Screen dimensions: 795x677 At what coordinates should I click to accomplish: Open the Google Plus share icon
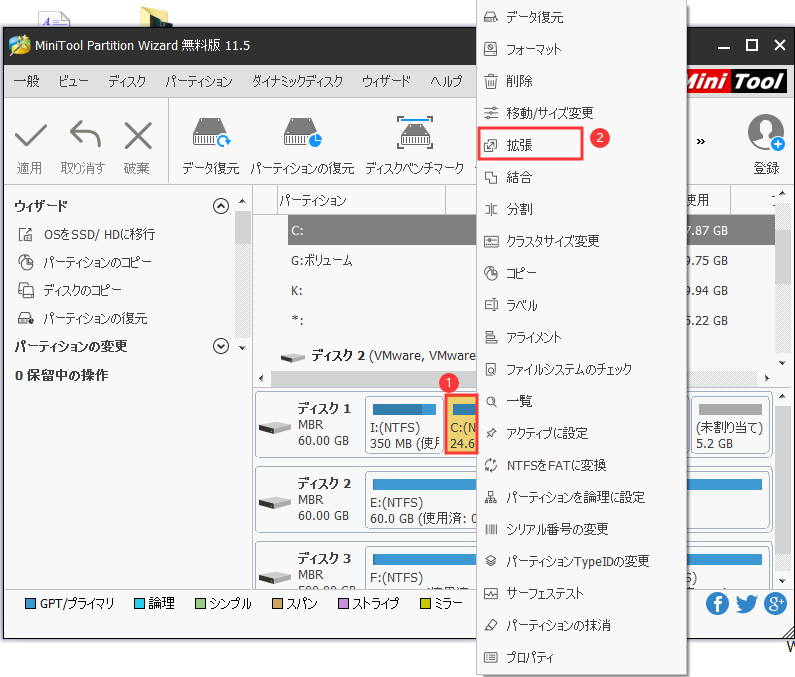click(x=775, y=604)
